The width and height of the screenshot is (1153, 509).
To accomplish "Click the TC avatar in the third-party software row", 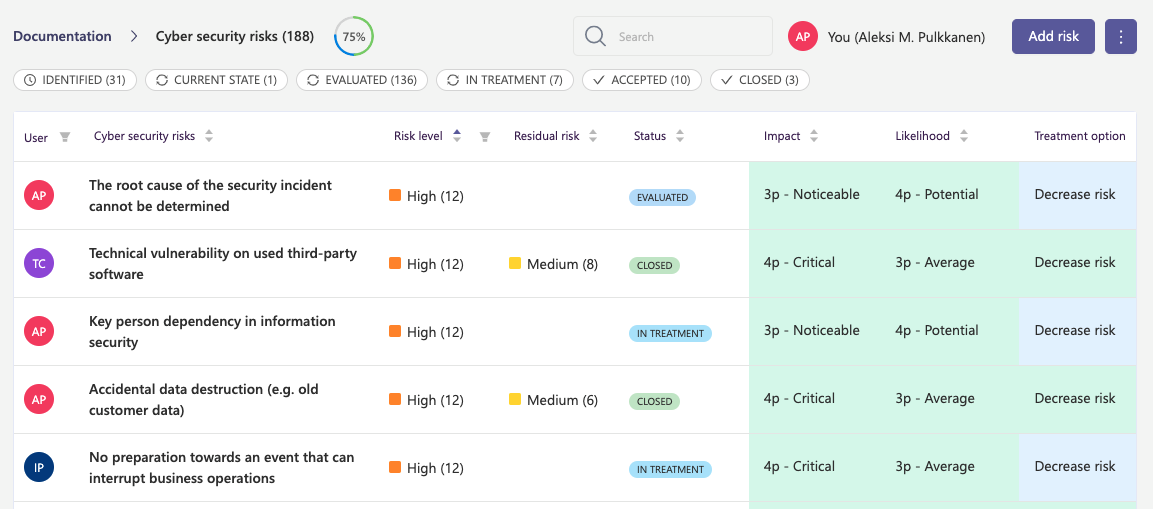I will point(39,263).
